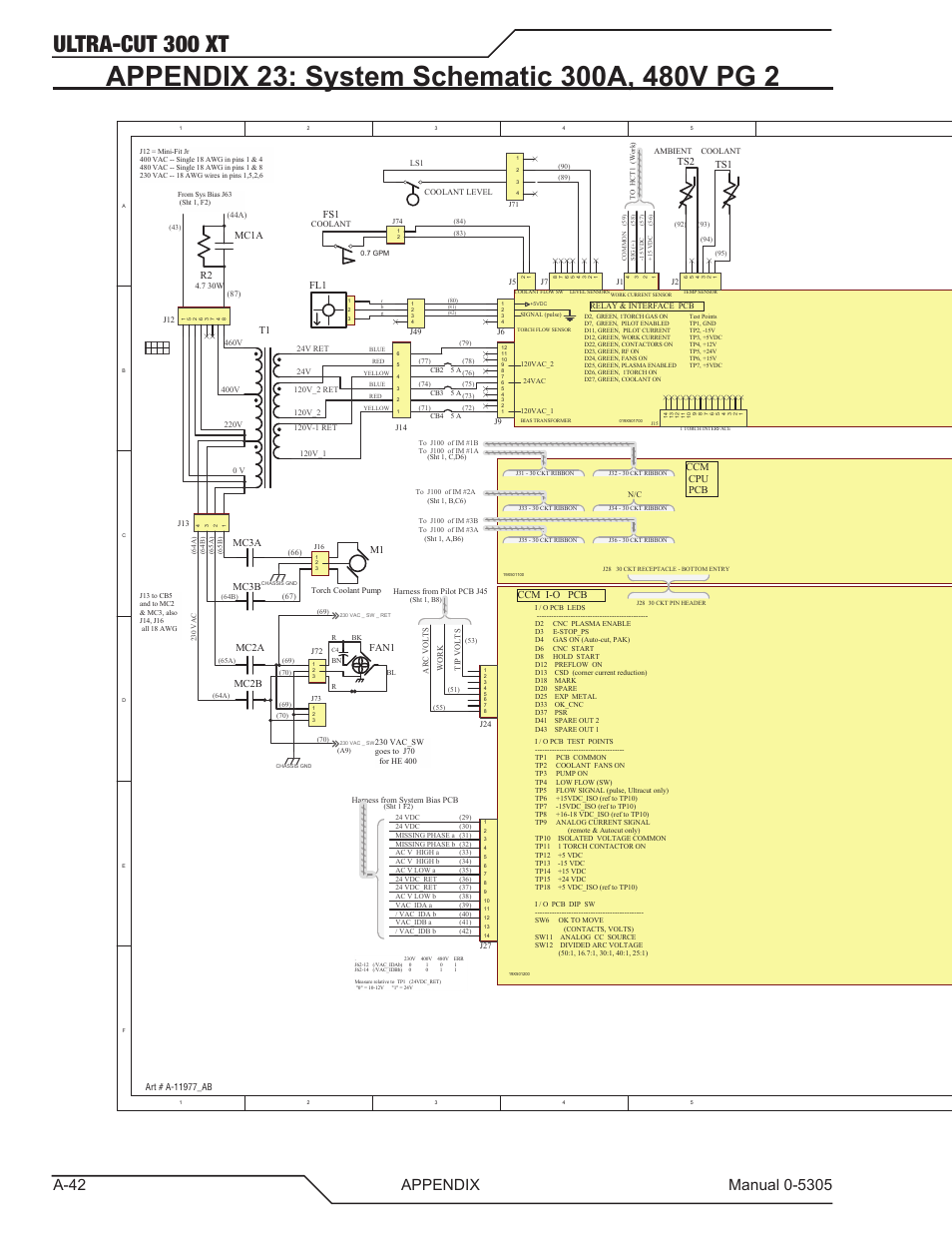The height and width of the screenshot is (1233, 952).
Task: Click the 'I / O PCB TEST POINTS' heading
Action: tap(574, 742)
